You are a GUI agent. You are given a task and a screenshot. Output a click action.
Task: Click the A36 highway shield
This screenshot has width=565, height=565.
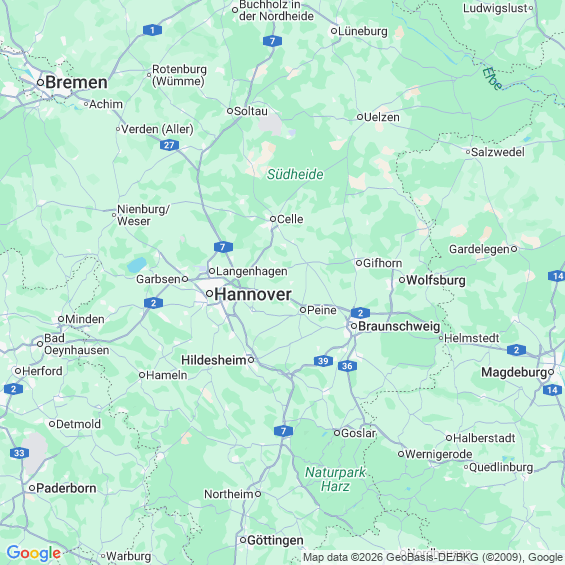coord(347,366)
